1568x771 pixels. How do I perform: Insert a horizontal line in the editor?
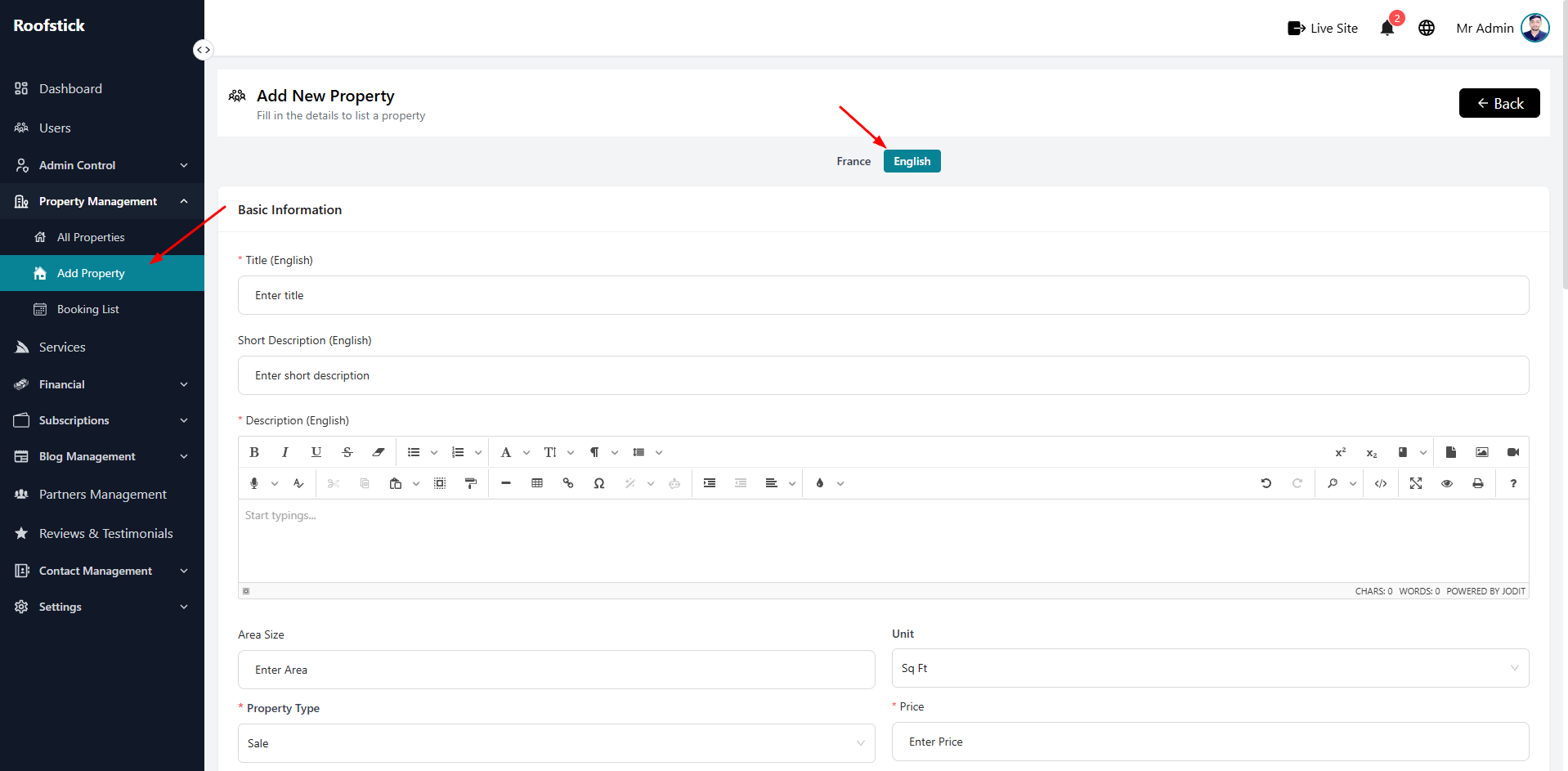click(x=506, y=483)
